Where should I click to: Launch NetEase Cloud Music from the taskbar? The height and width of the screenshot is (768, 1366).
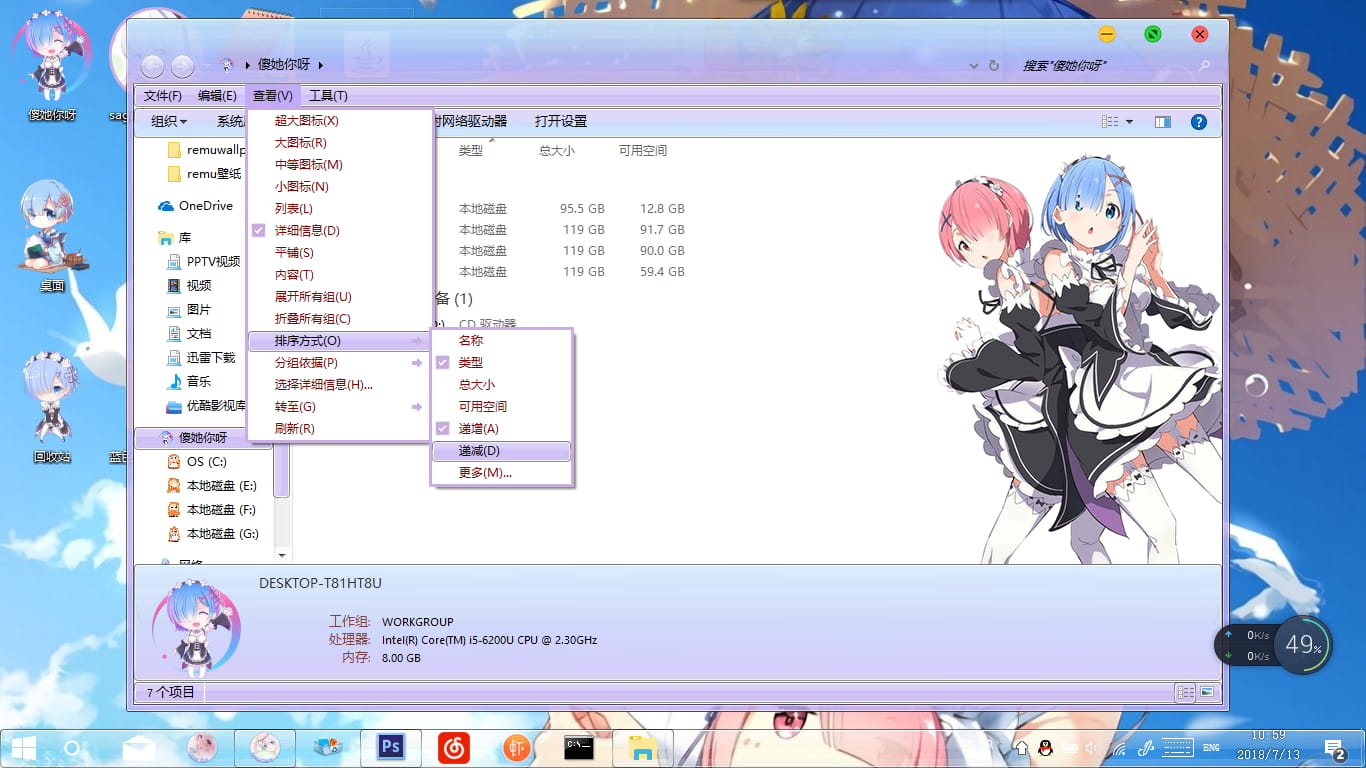pyautogui.click(x=453, y=747)
